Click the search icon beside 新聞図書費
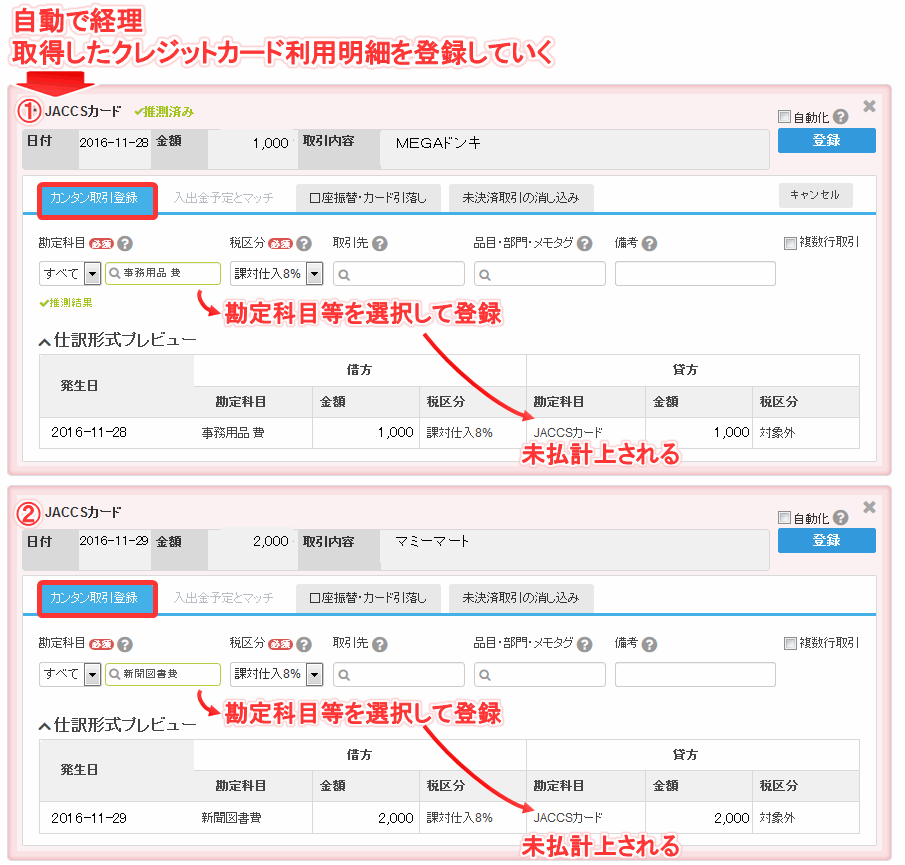 [115, 675]
